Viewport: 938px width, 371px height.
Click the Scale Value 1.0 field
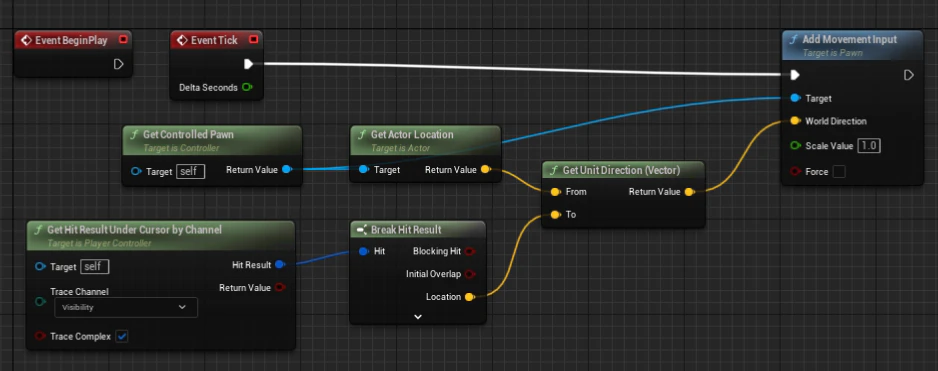click(x=869, y=146)
